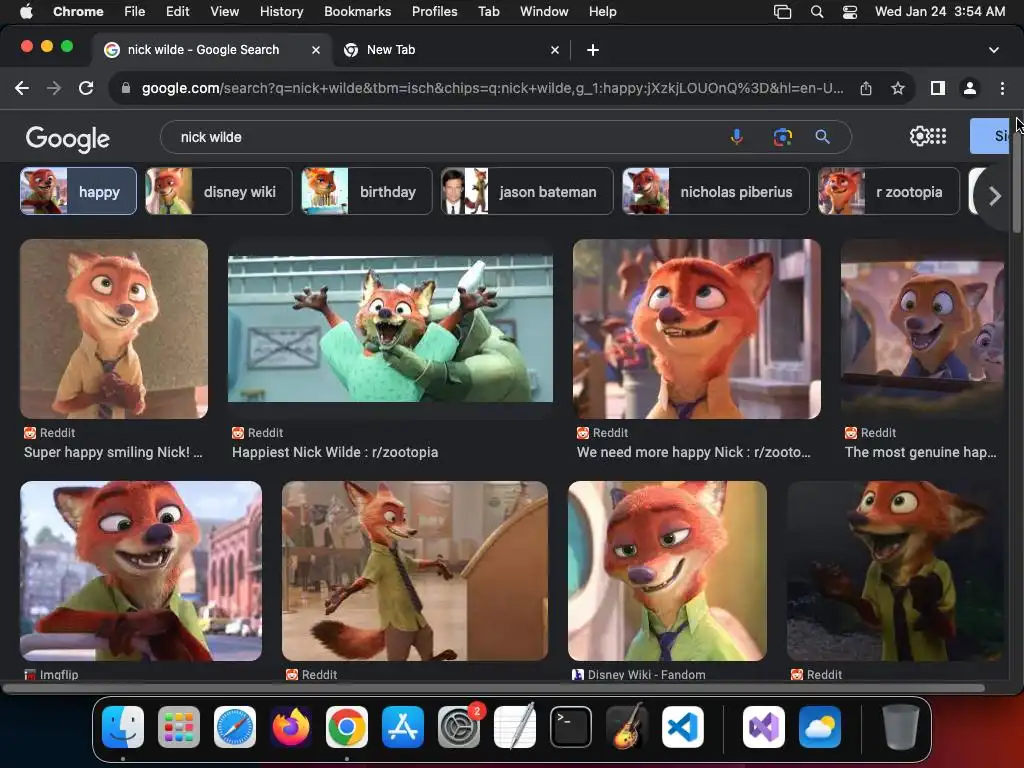Open the Bookmarks menu

[357, 12]
